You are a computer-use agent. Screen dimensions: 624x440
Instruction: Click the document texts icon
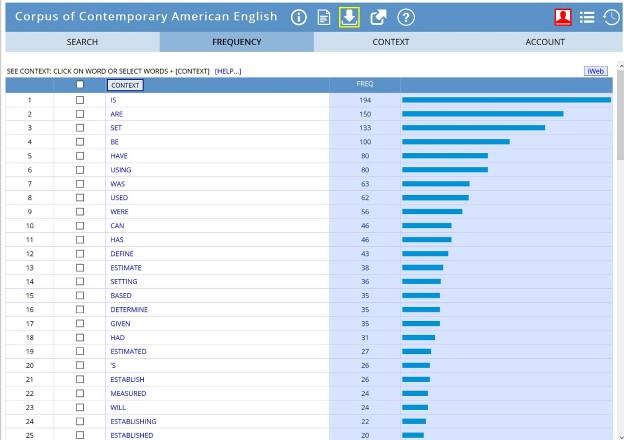[x=324, y=17]
